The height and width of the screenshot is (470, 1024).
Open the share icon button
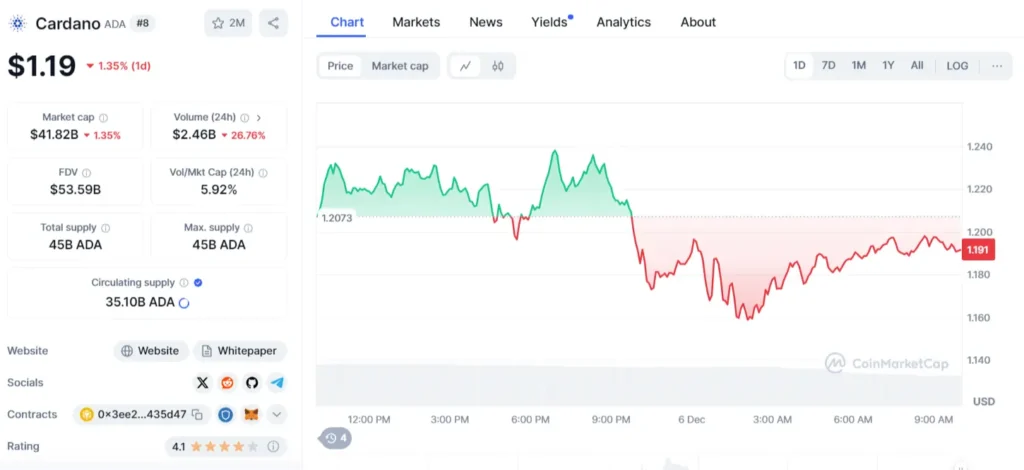coord(273,24)
